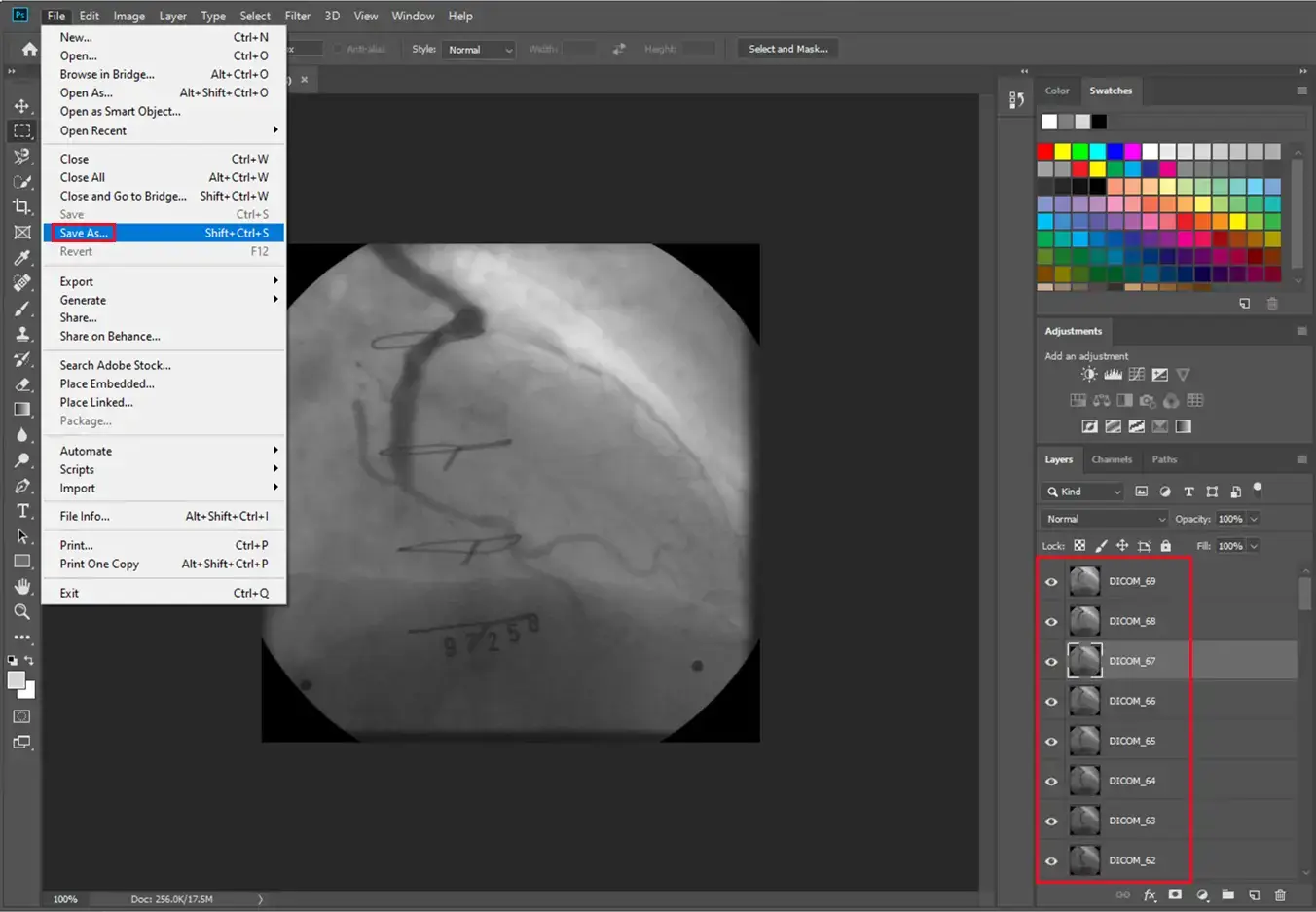Screen dimensions: 1316x912
Task: Lock transparent pixels in Layers panel
Action: (1079, 546)
